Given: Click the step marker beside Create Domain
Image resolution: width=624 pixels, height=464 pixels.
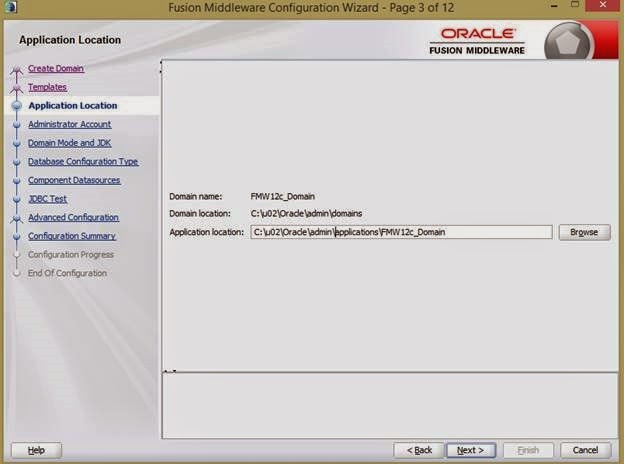Looking at the screenshot, I should coord(17,70).
